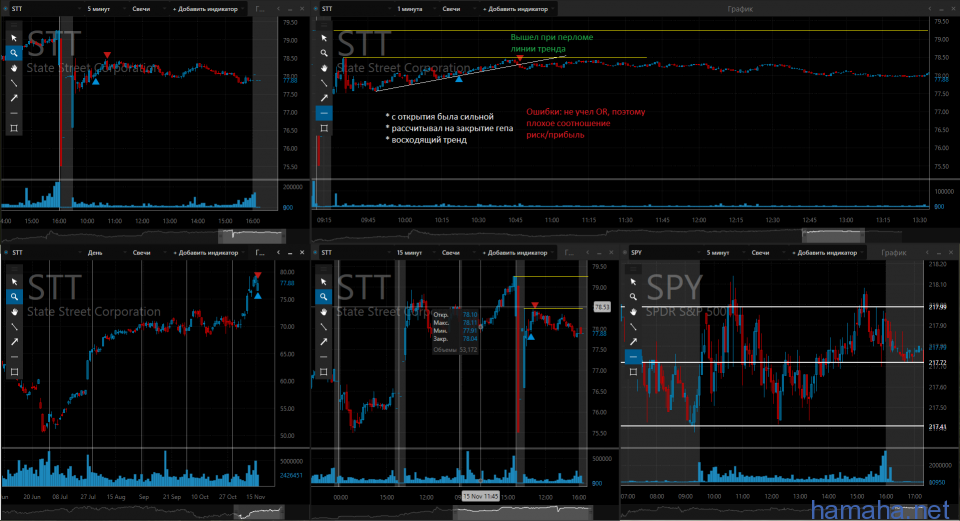
Task: Open 'Свечи' chart type dropdown in День chart
Action: [x=147, y=252]
